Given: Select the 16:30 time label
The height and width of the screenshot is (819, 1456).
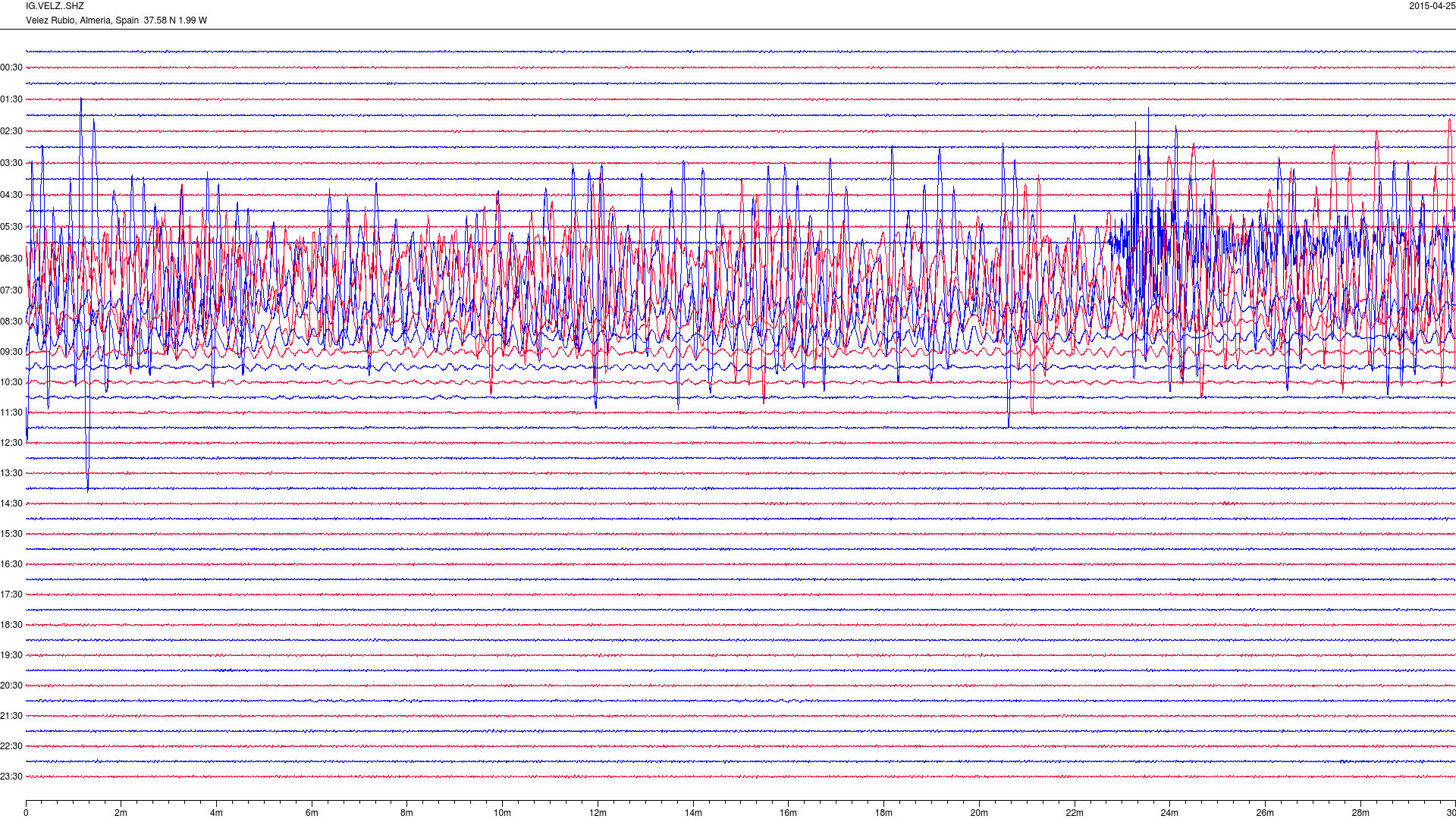Looking at the screenshot, I should coord(11,564).
